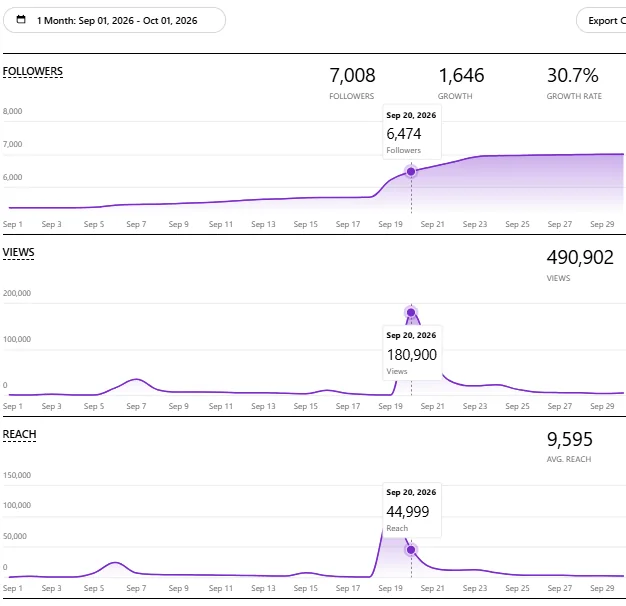Click the 150,000 label on Reach axis
This screenshot has width=626, height=606.
17,475
